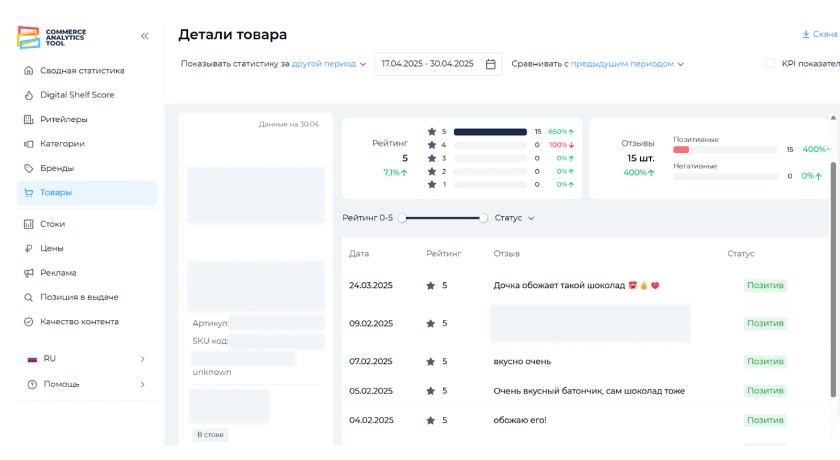
Task: Open the Статус filter dropdown
Action: pos(514,218)
